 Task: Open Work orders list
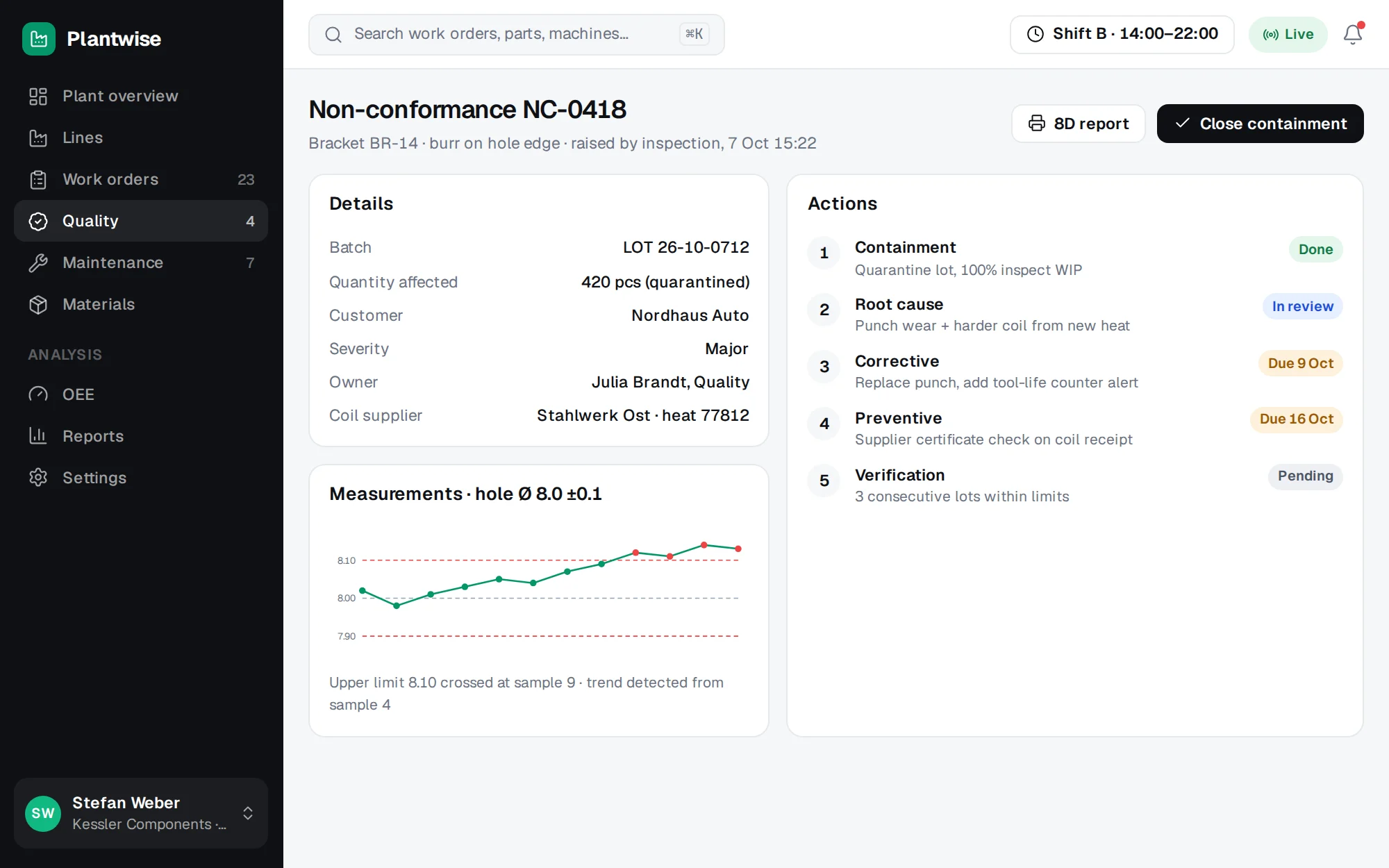(x=141, y=179)
